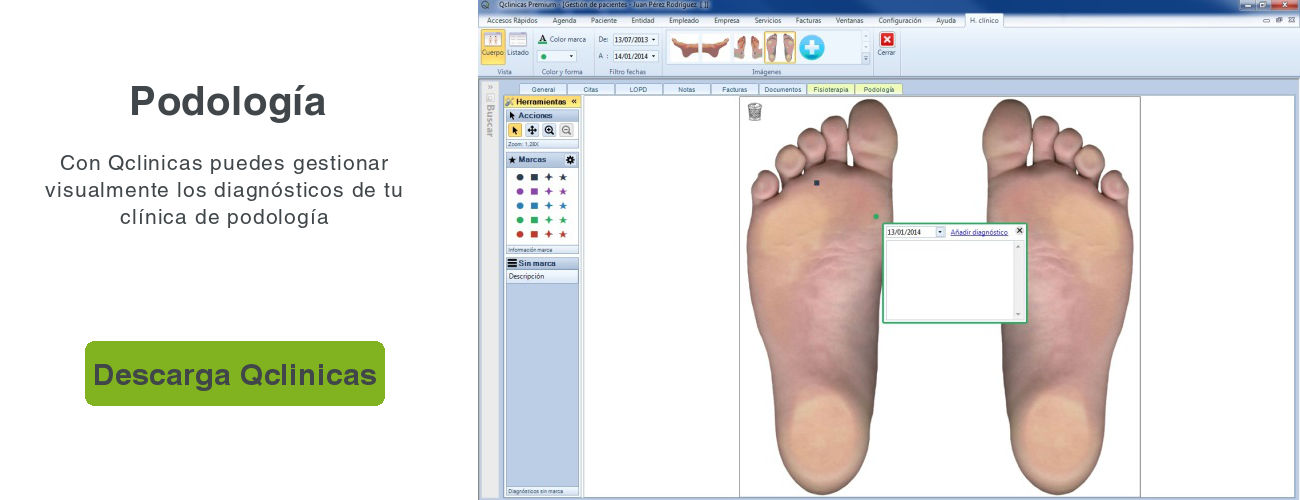Select the H. clínico ribbon tab

click(x=984, y=20)
